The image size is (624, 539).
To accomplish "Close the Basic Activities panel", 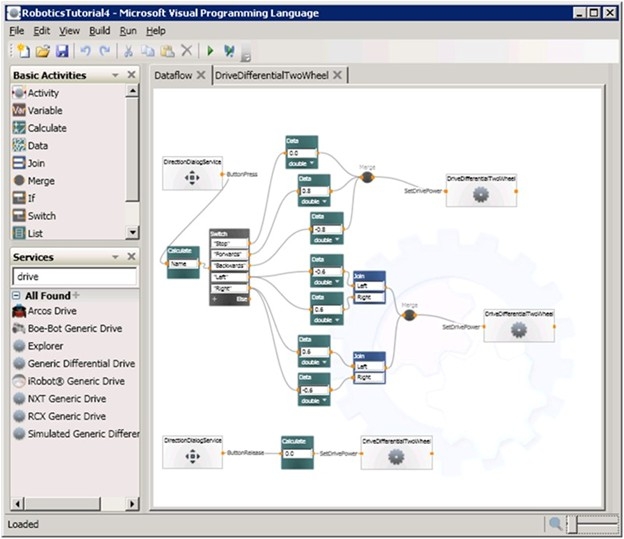I will [x=131, y=75].
